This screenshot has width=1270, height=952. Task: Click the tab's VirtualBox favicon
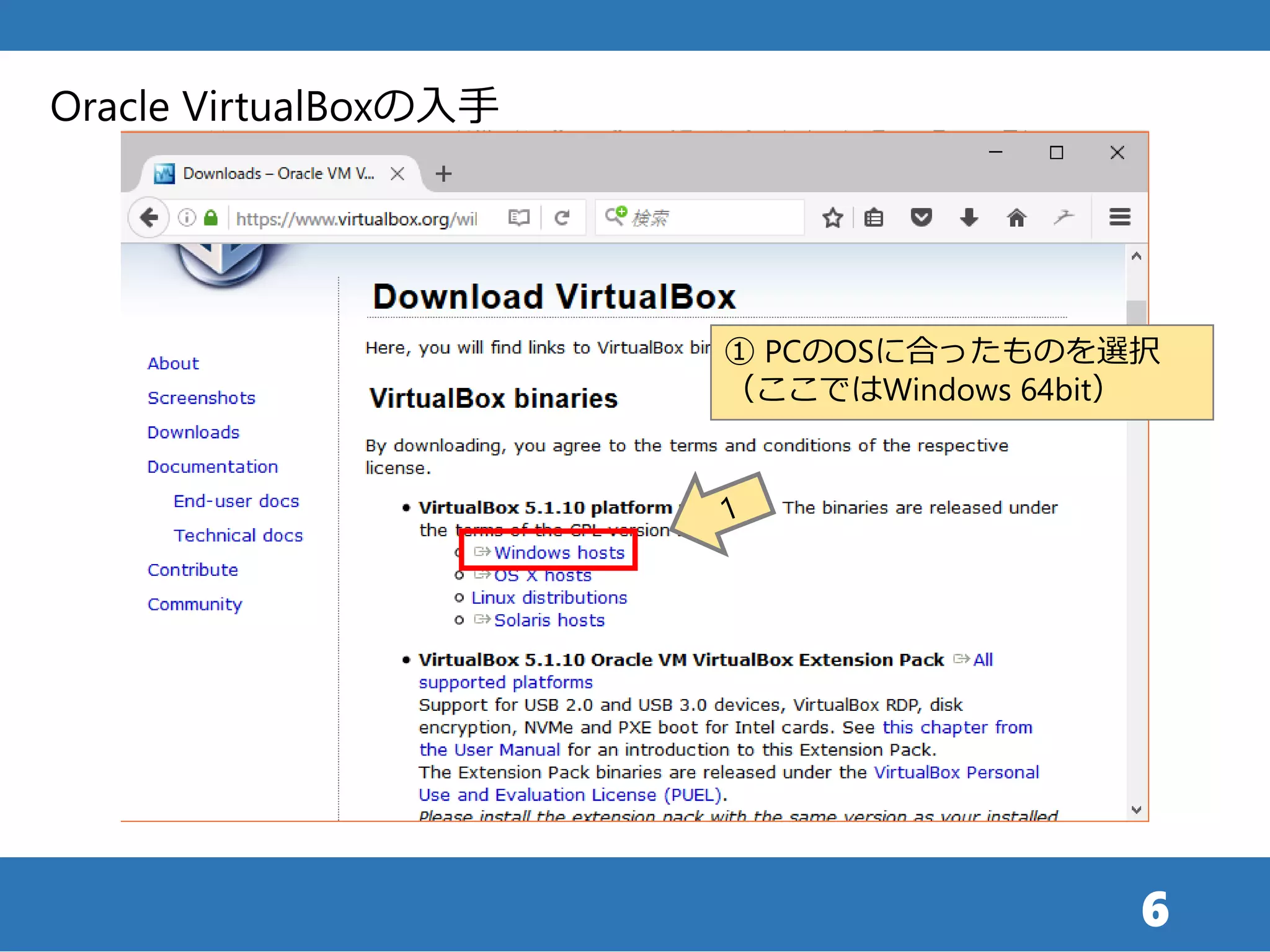[x=164, y=174]
